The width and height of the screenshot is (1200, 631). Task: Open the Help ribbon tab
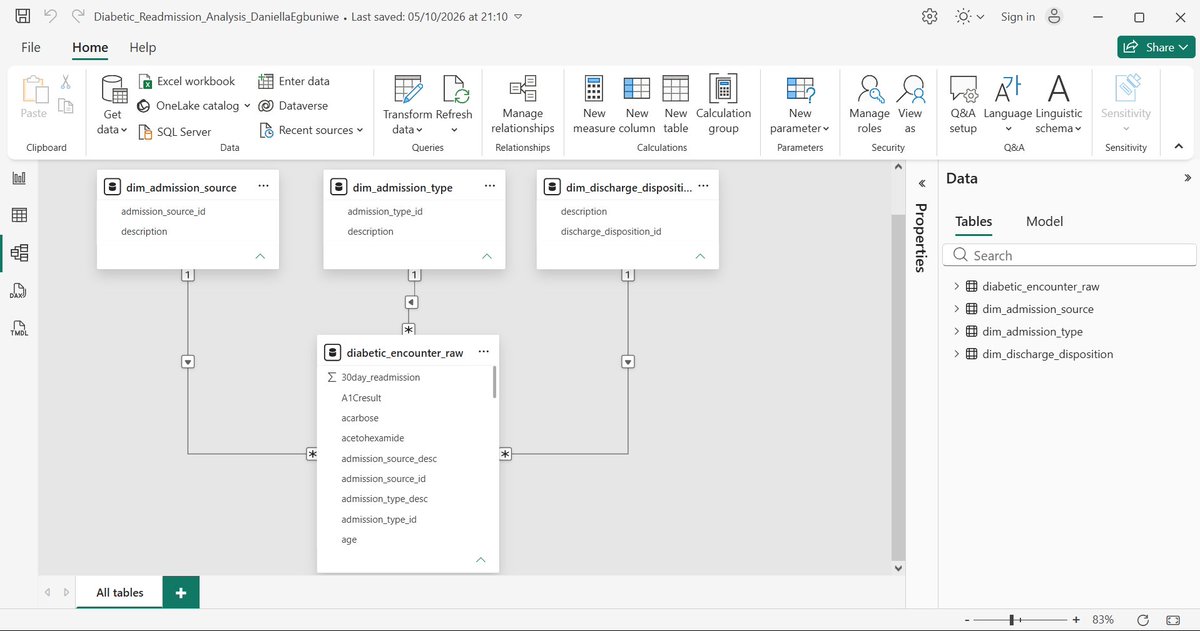[143, 47]
